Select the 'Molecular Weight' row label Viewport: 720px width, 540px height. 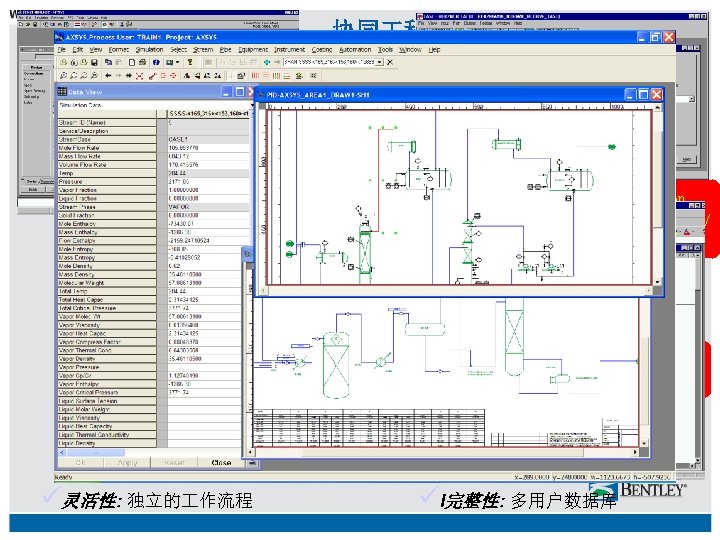pyautogui.click(x=107, y=283)
